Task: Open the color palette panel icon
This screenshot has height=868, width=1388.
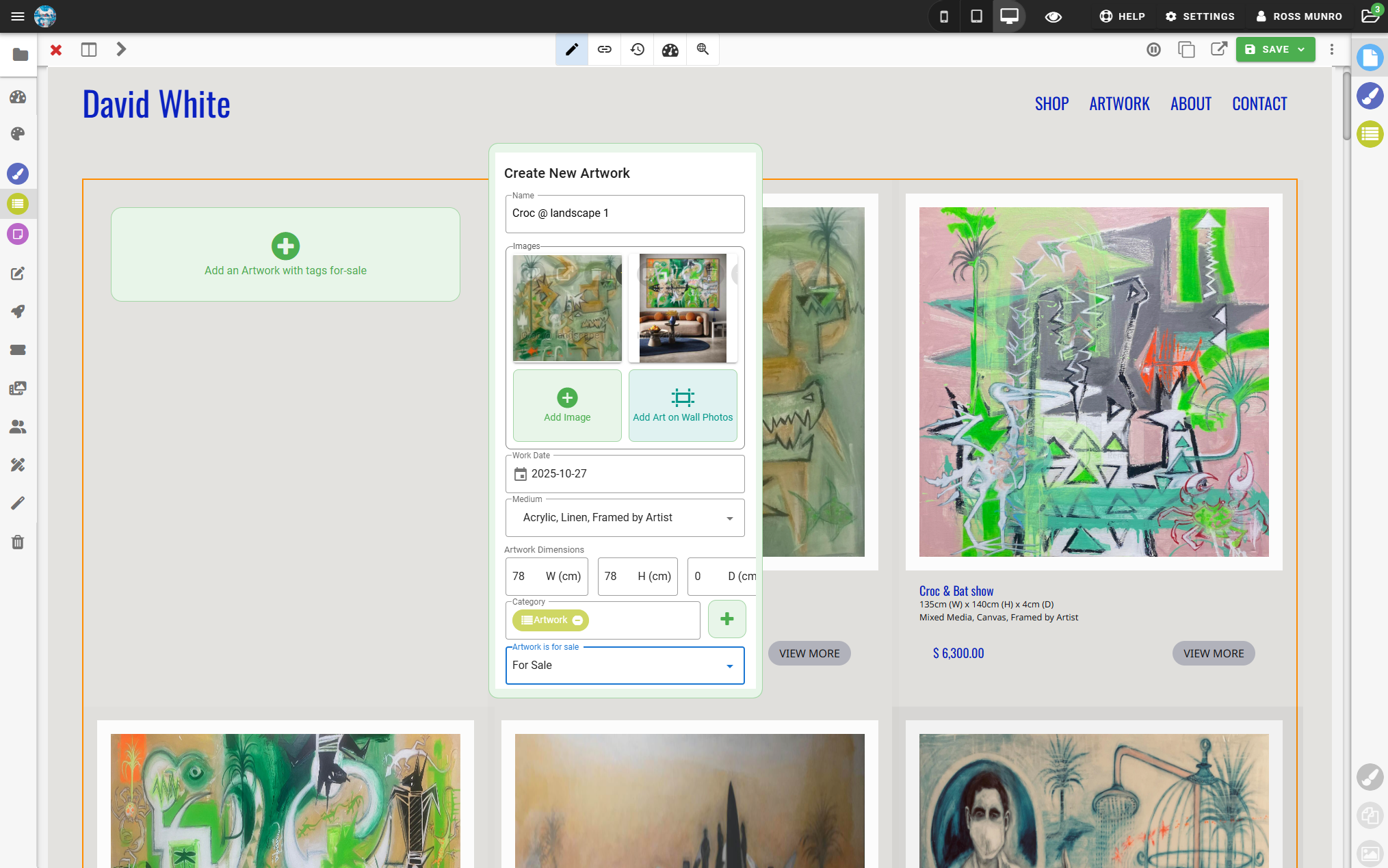Action: [17, 133]
